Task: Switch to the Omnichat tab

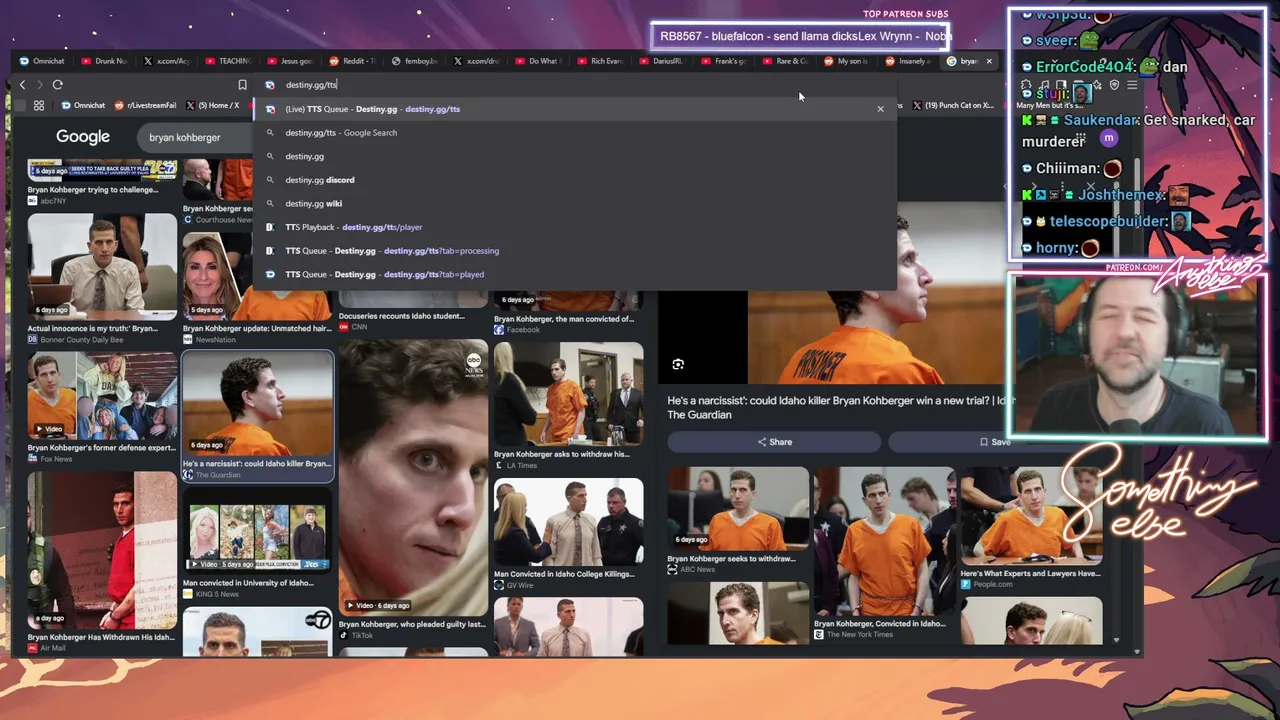Action: click(x=43, y=61)
